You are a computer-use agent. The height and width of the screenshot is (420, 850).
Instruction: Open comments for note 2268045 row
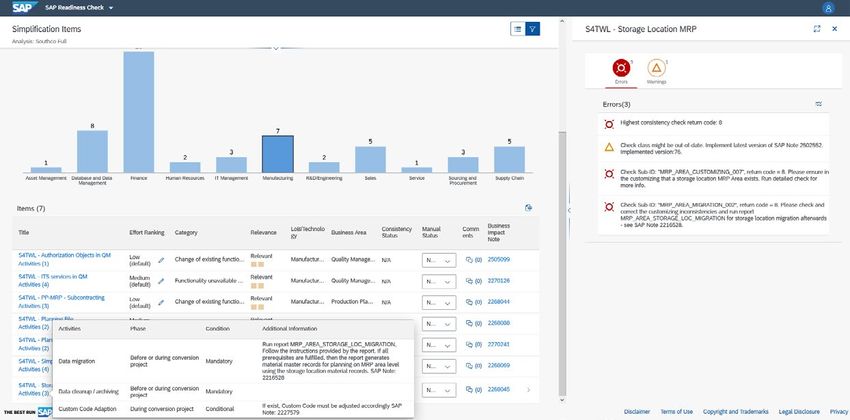tap(474, 390)
